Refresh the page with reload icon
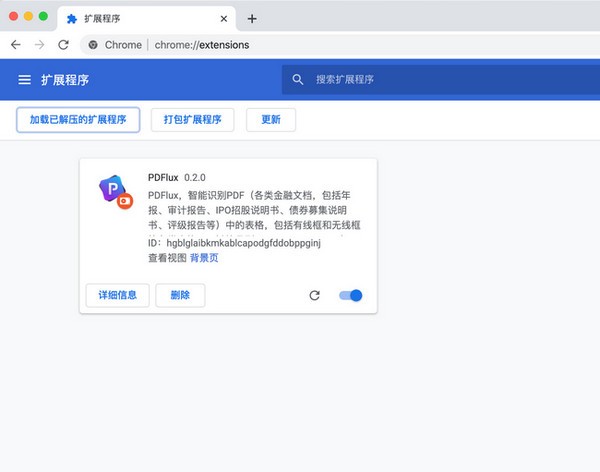 click(x=64, y=45)
